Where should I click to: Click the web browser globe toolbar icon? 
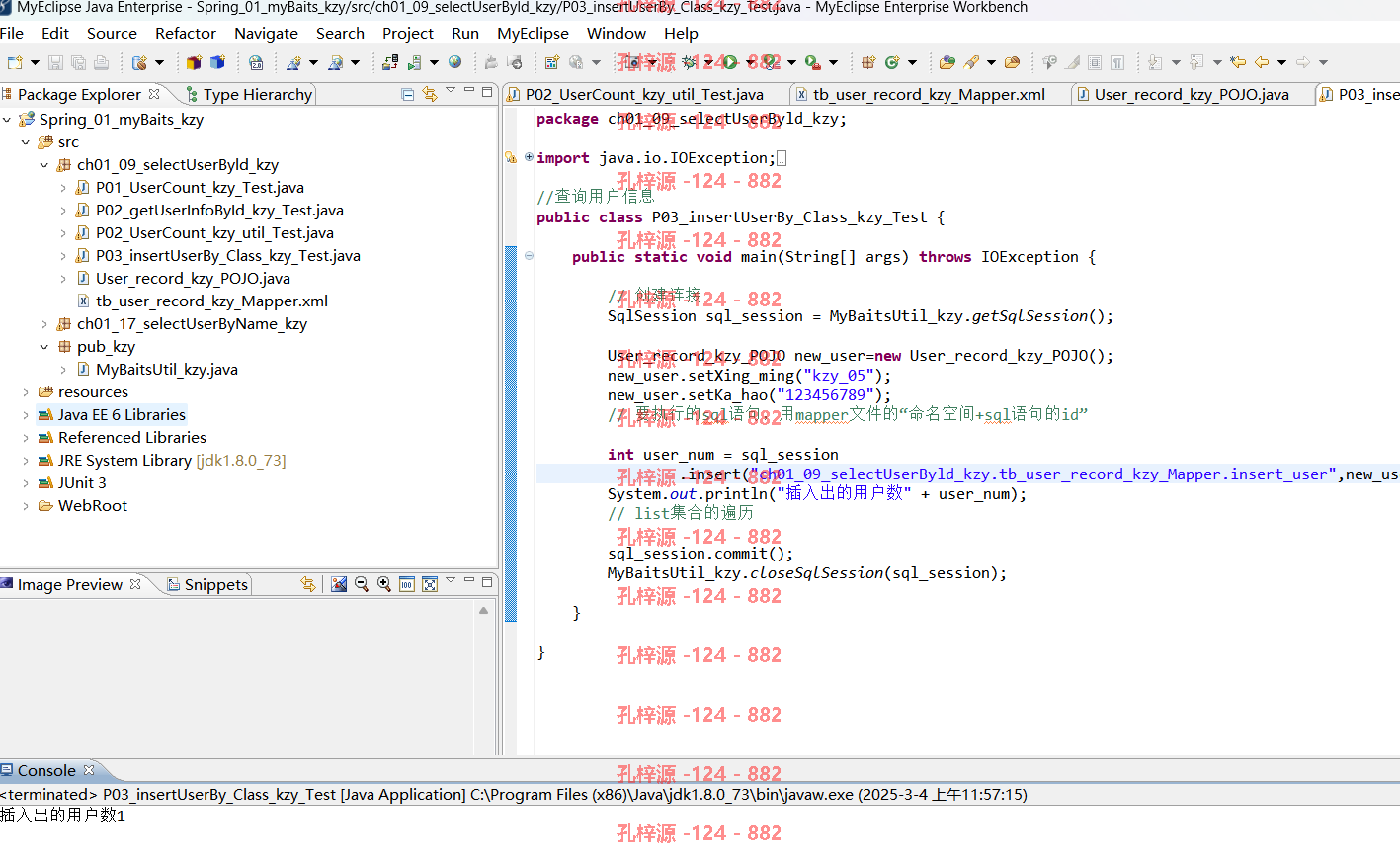click(x=454, y=62)
